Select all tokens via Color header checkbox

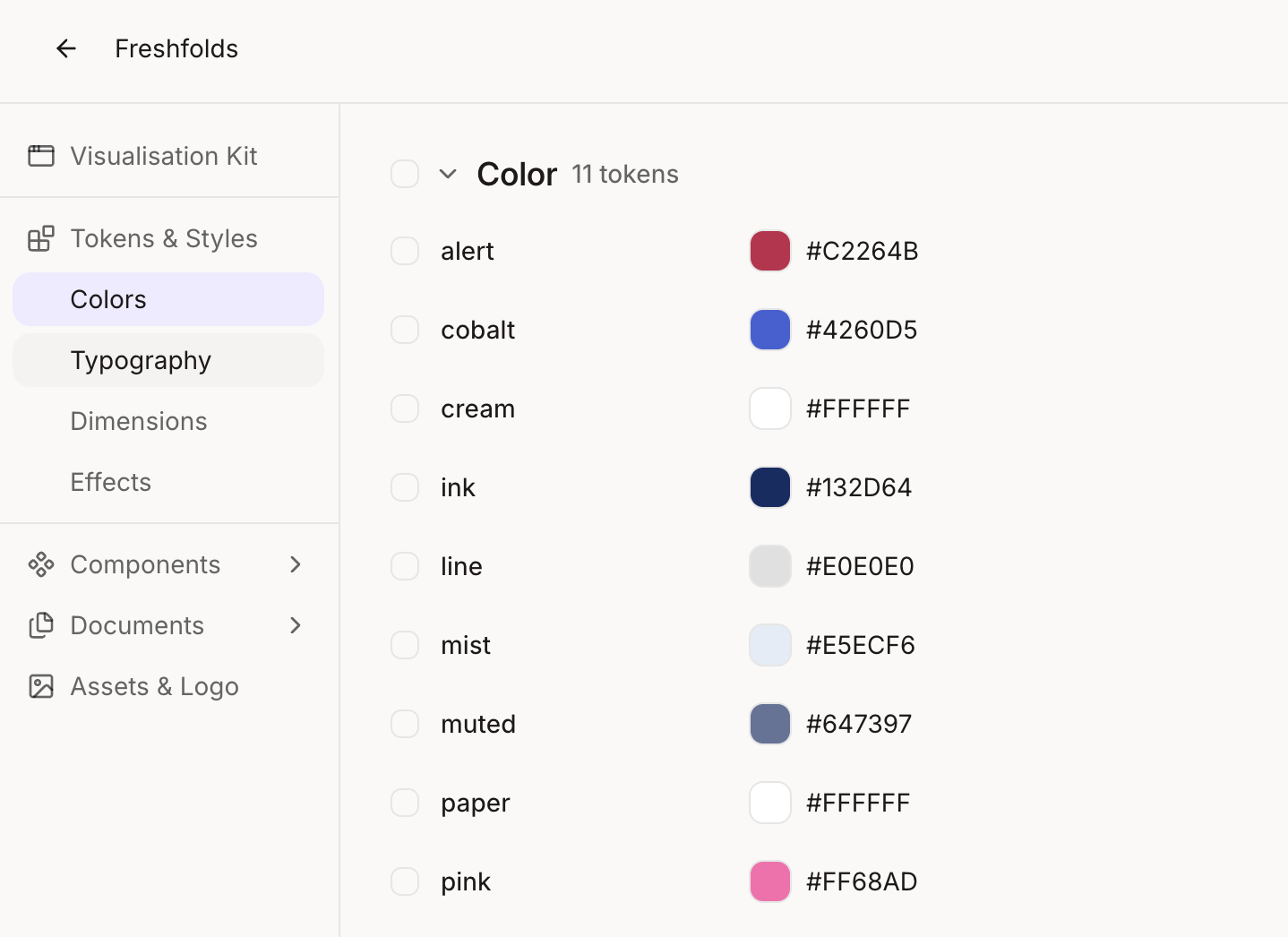[x=405, y=174]
